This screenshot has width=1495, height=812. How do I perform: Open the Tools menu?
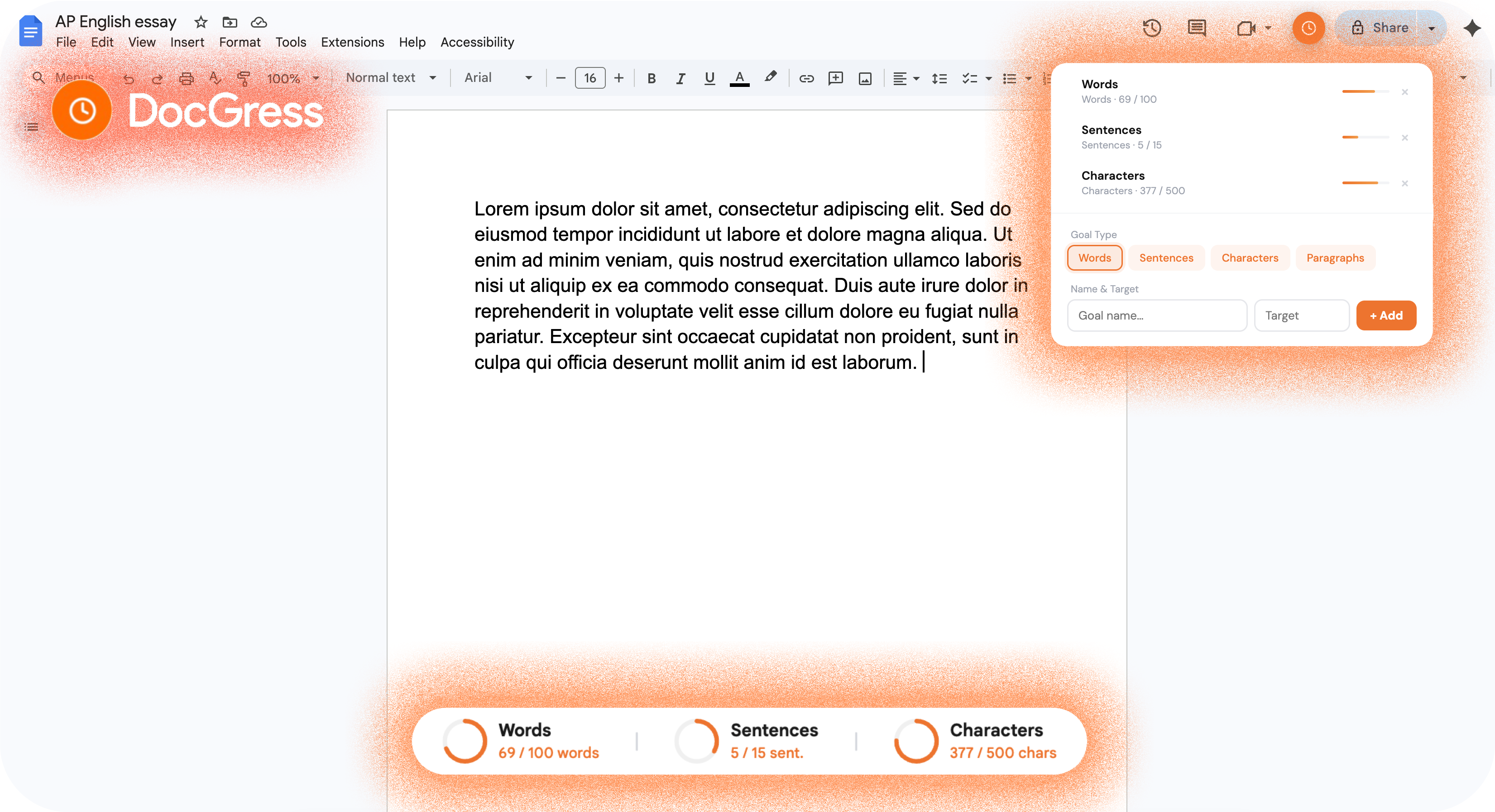(x=291, y=43)
